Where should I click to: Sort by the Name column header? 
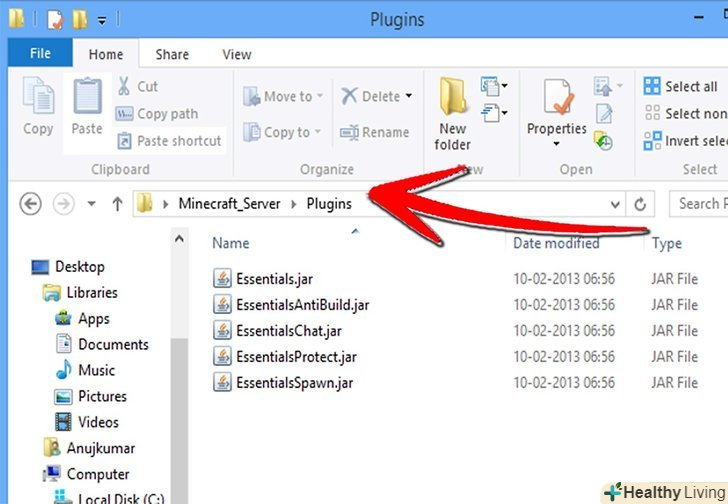click(x=231, y=243)
